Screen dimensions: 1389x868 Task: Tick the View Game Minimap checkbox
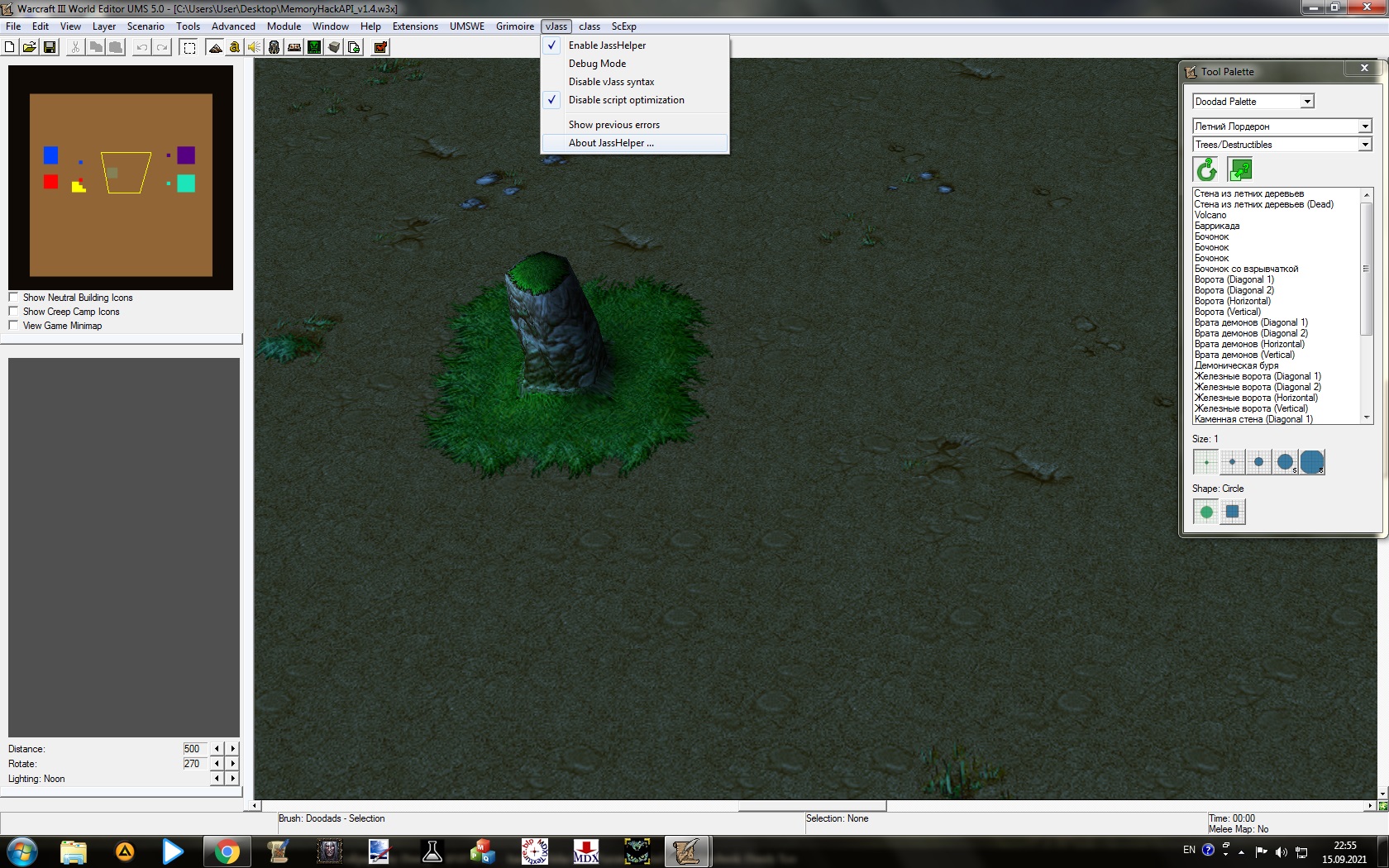coord(13,326)
